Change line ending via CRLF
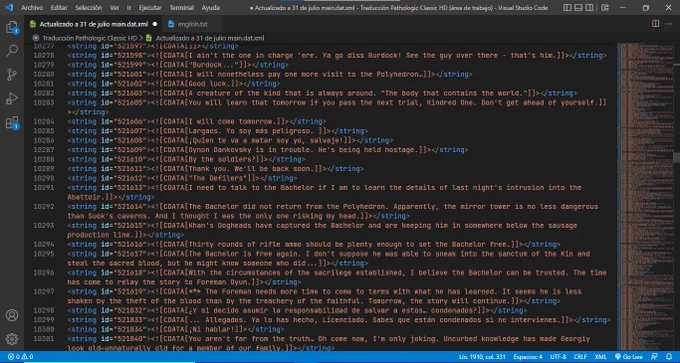 (580, 357)
